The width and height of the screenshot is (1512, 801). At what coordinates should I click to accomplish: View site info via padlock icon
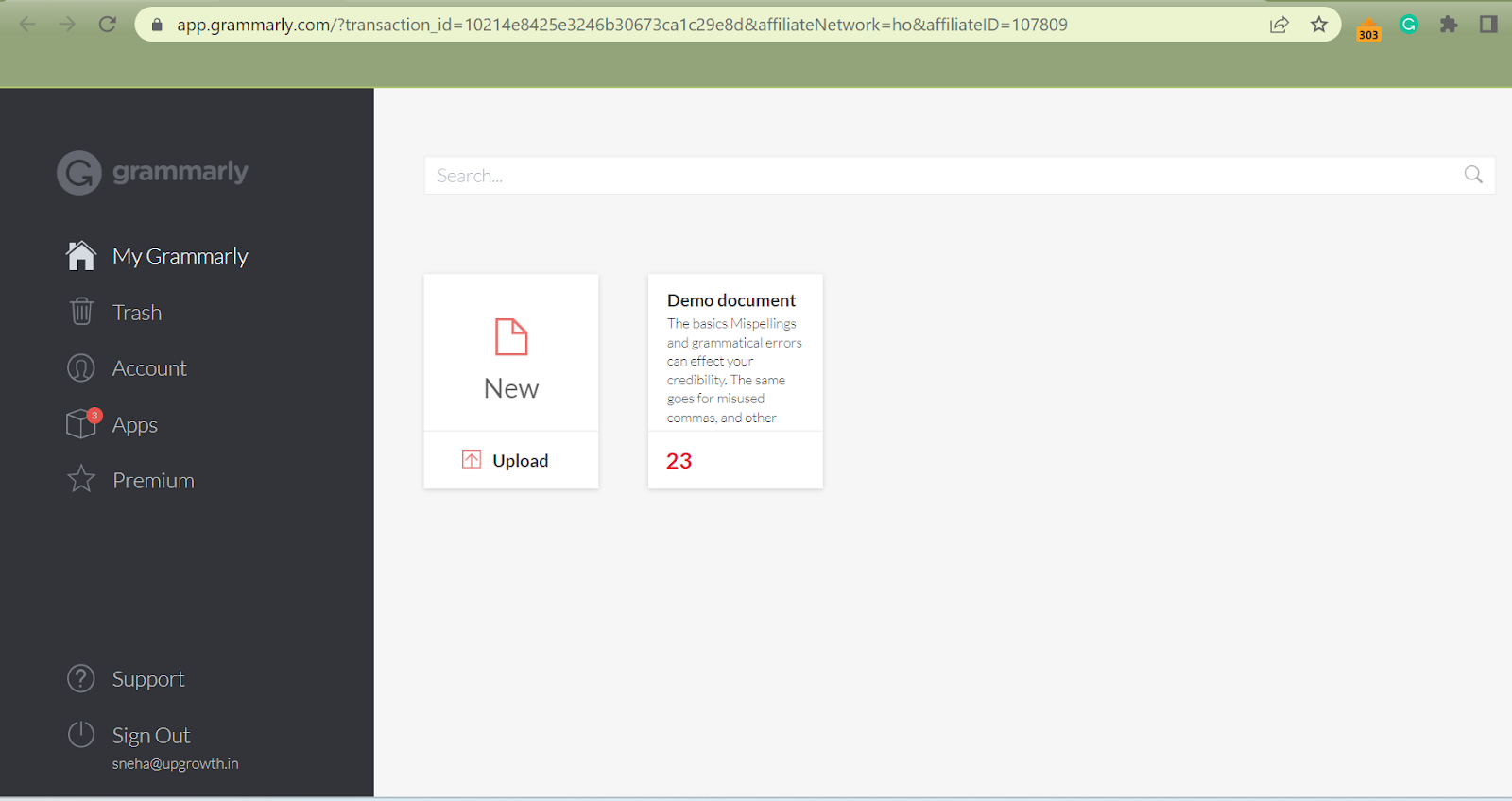[157, 25]
